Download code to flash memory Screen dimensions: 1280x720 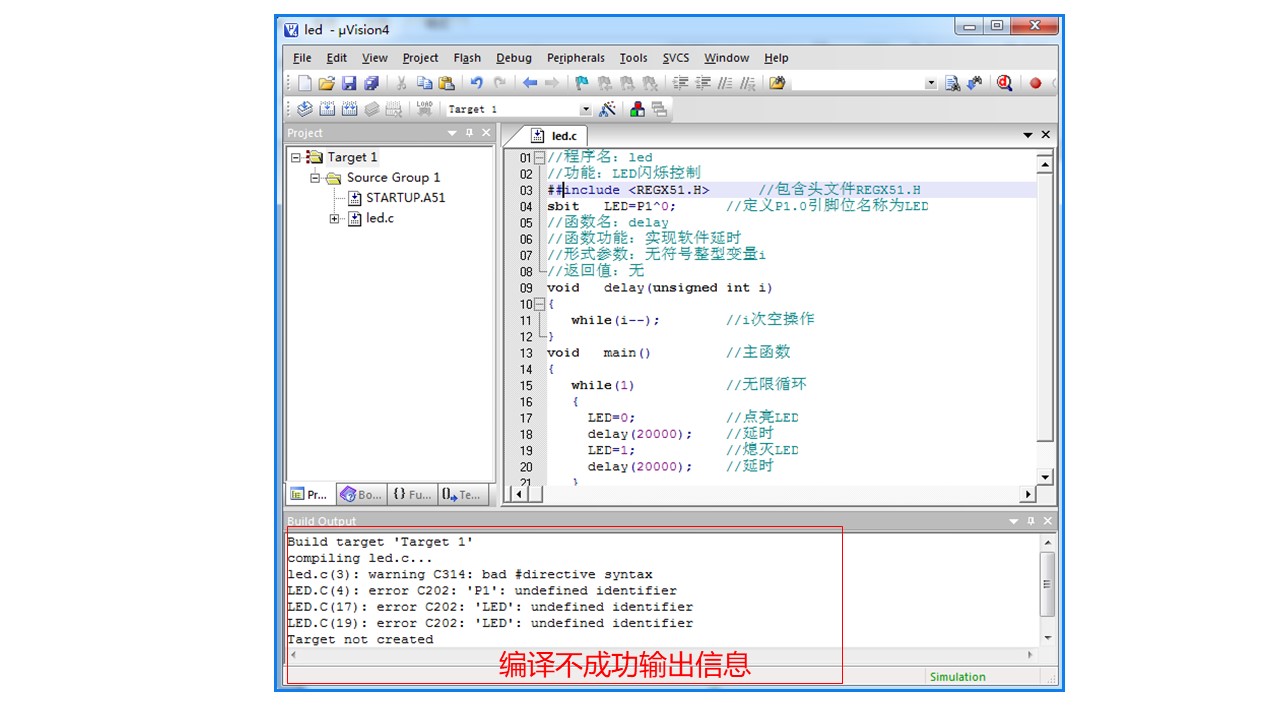(425, 109)
